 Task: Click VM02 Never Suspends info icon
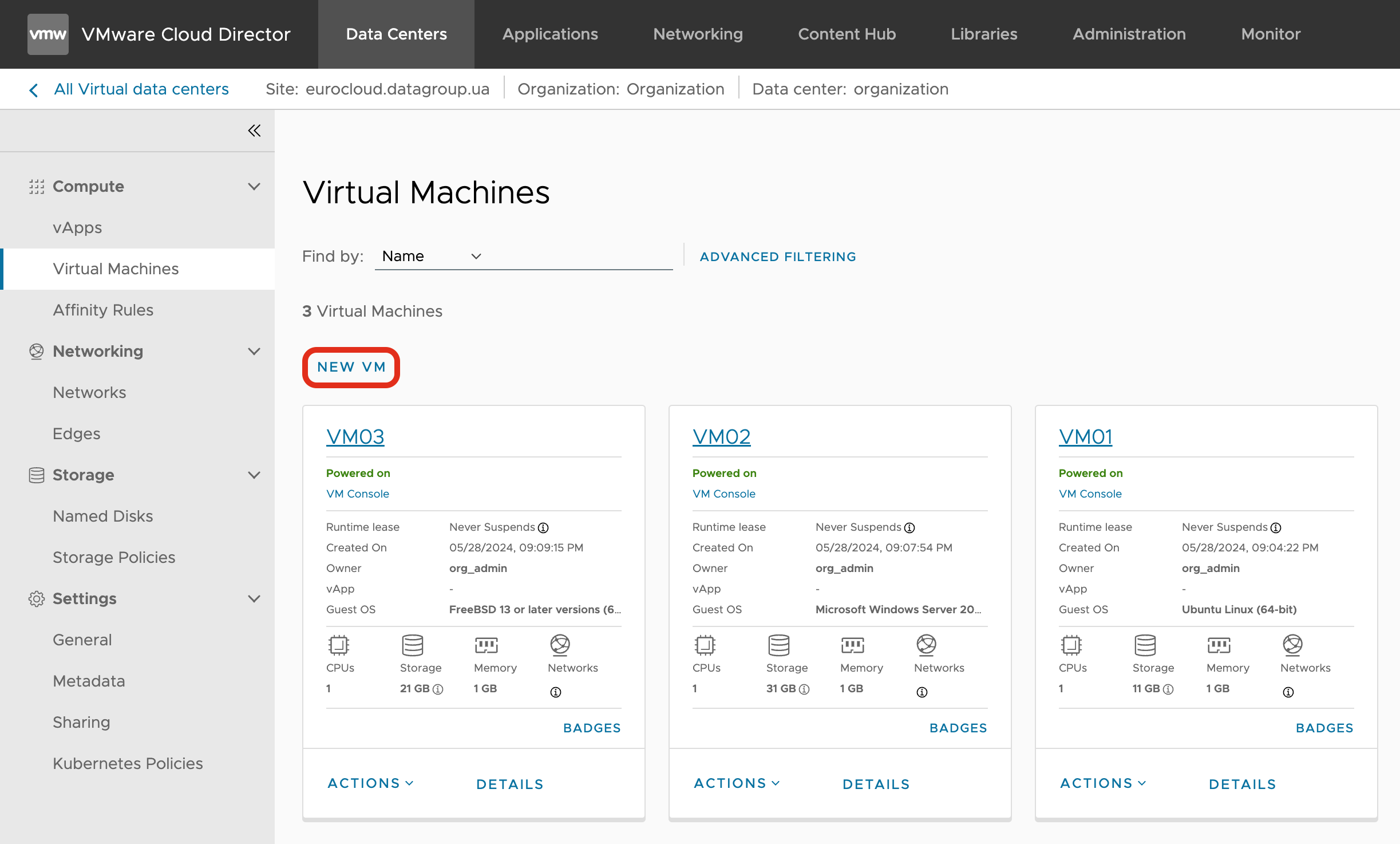(909, 528)
